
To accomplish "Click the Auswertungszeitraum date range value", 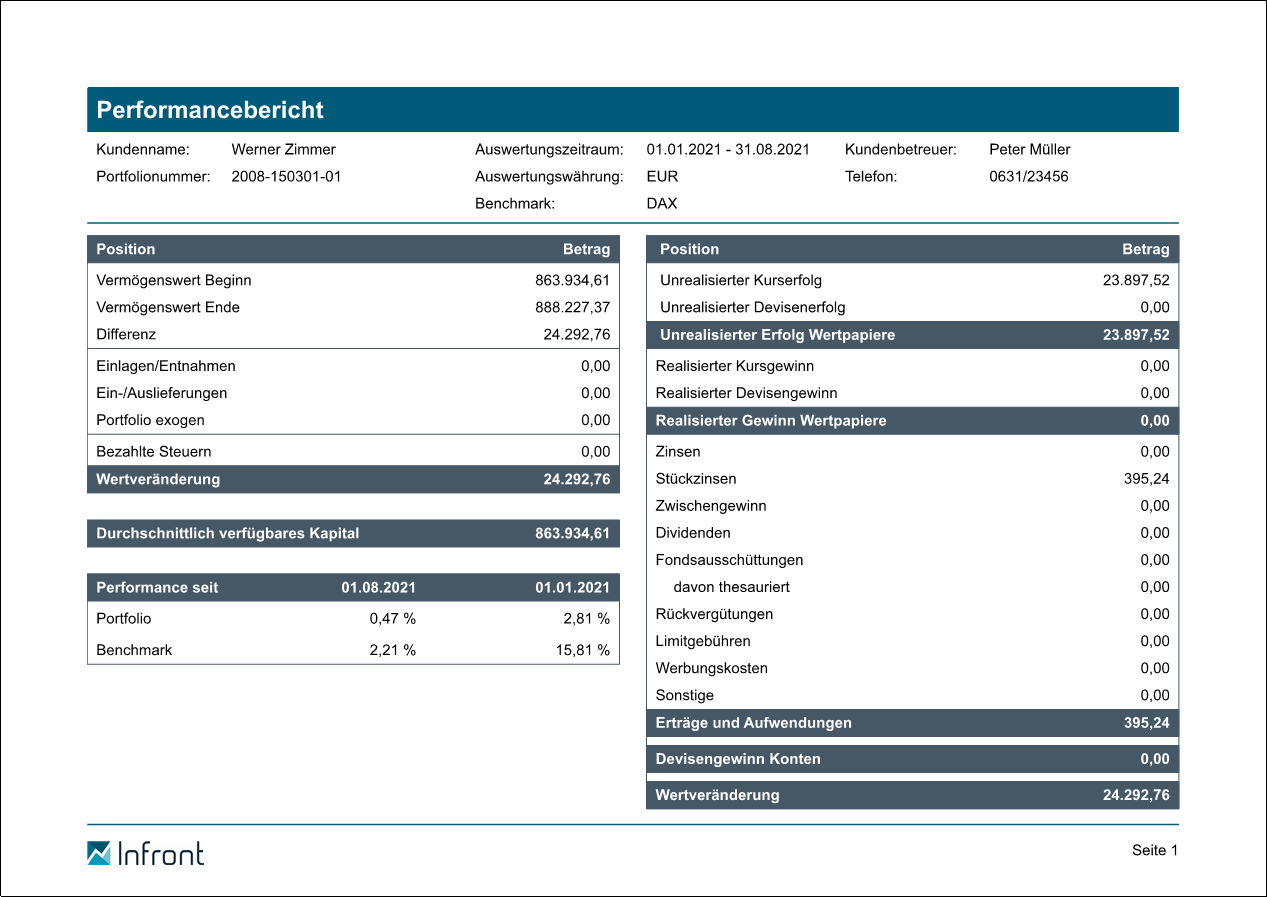I will click(727, 150).
